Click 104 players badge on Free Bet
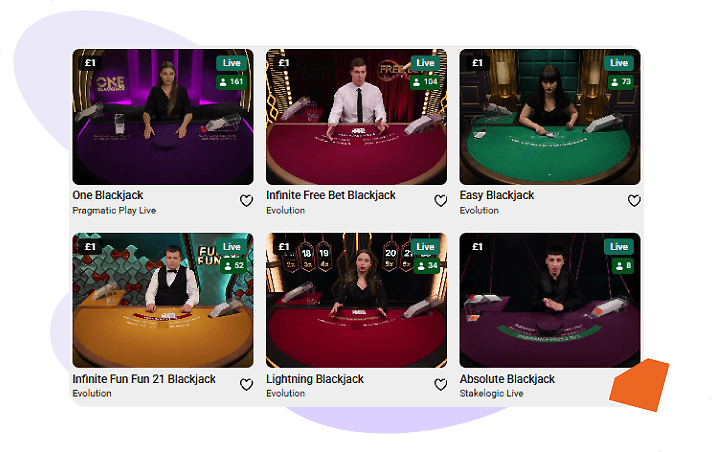 (x=425, y=82)
